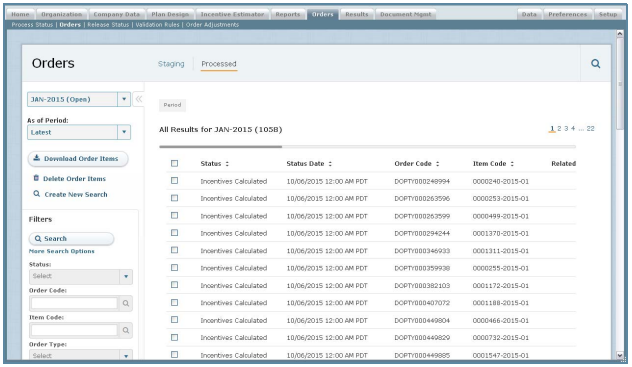Open the Plan Design navigation tab
This screenshot has width=632, height=367.
point(170,14)
